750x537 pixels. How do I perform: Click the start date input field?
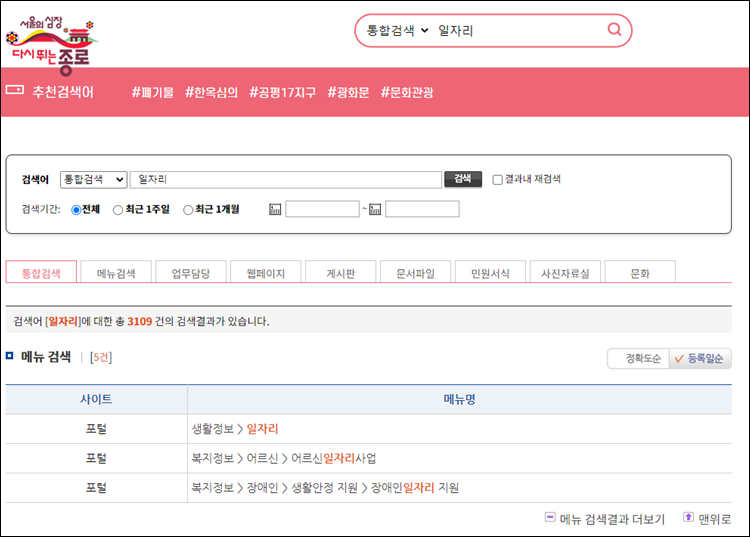[322, 209]
